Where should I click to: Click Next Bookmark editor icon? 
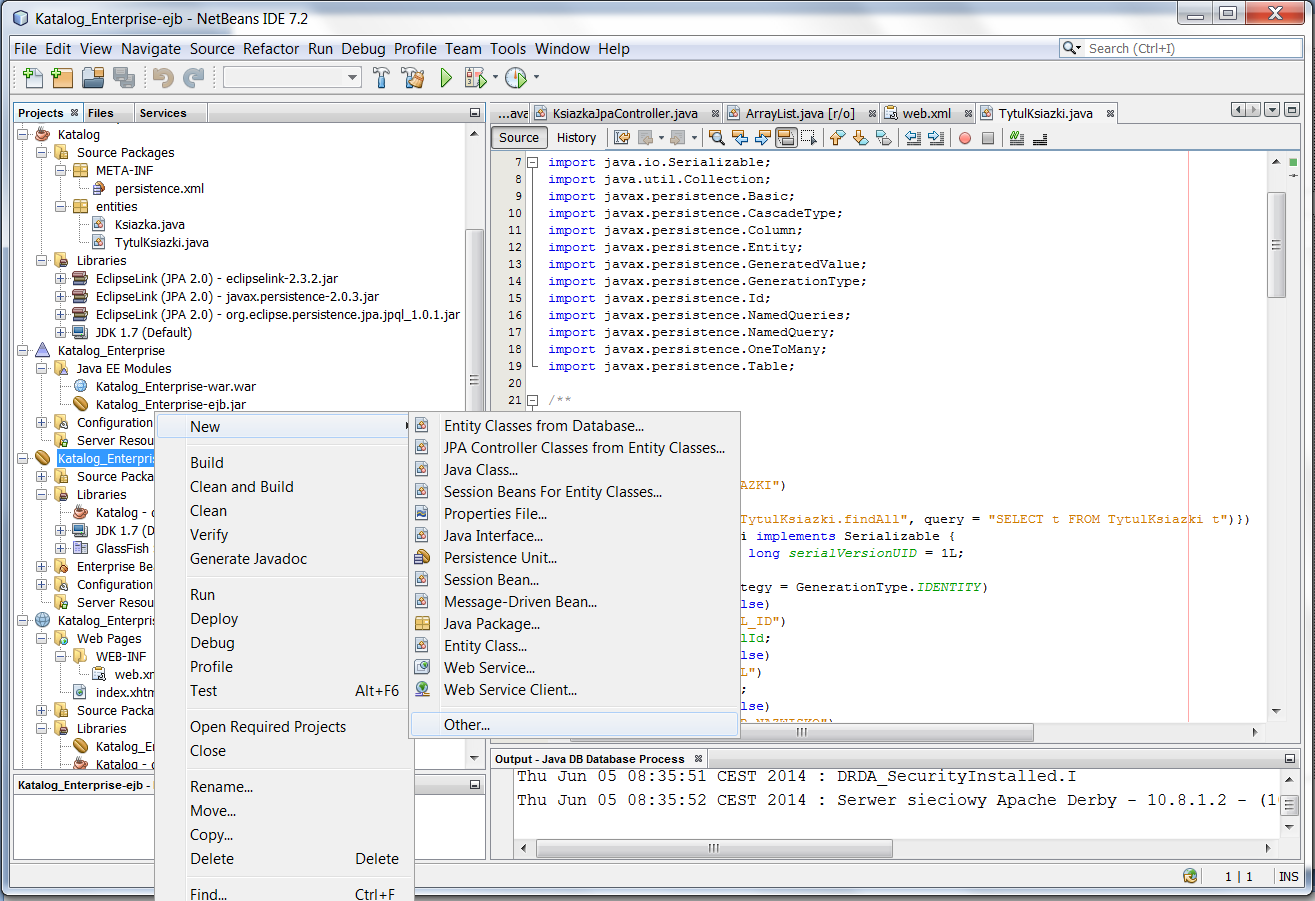(x=861, y=138)
